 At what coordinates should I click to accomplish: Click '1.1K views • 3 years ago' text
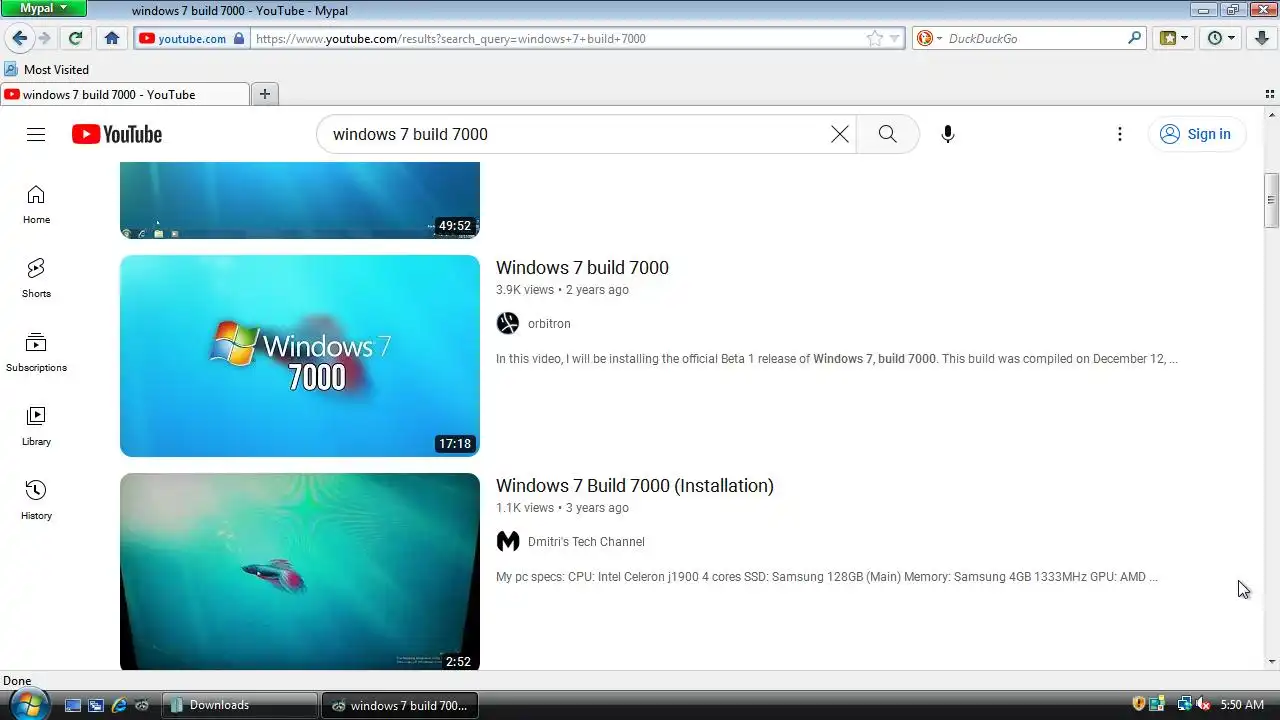coord(562,508)
